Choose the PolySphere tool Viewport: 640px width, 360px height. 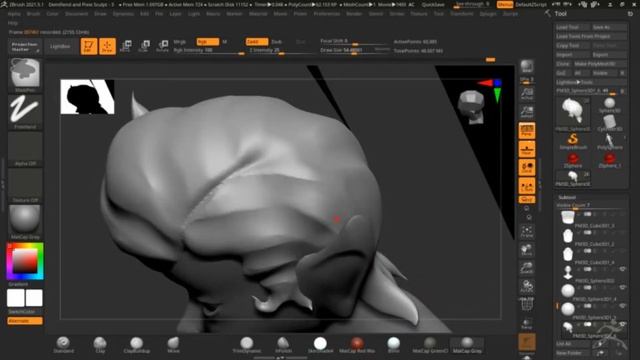tap(609, 141)
